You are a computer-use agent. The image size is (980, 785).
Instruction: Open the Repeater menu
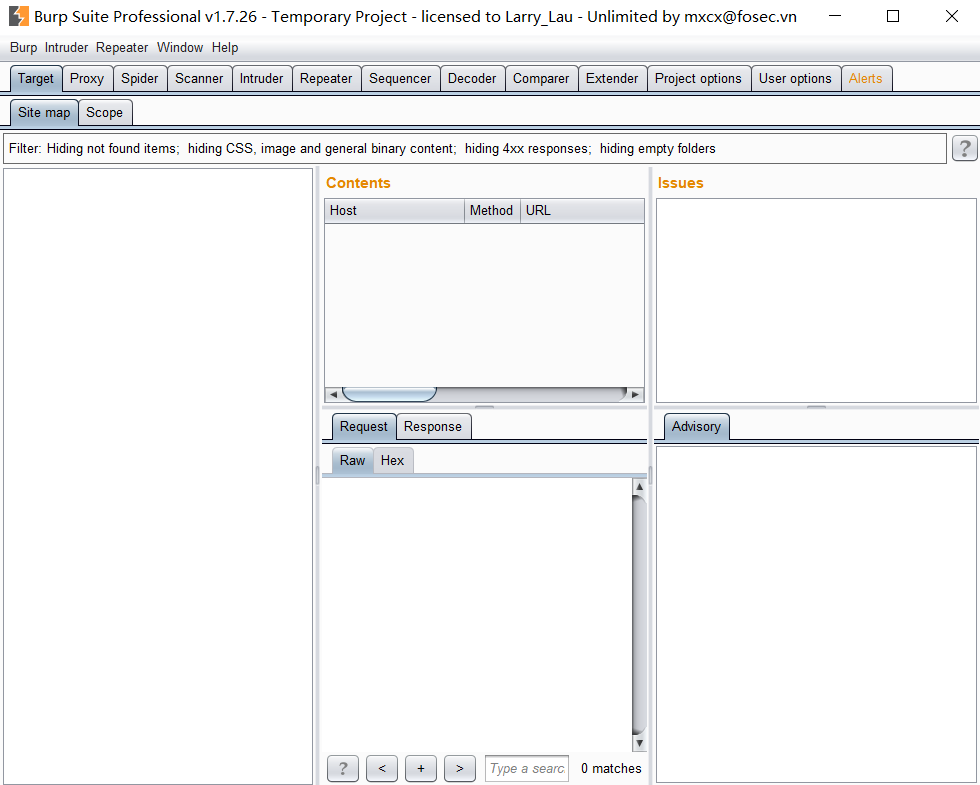click(122, 48)
